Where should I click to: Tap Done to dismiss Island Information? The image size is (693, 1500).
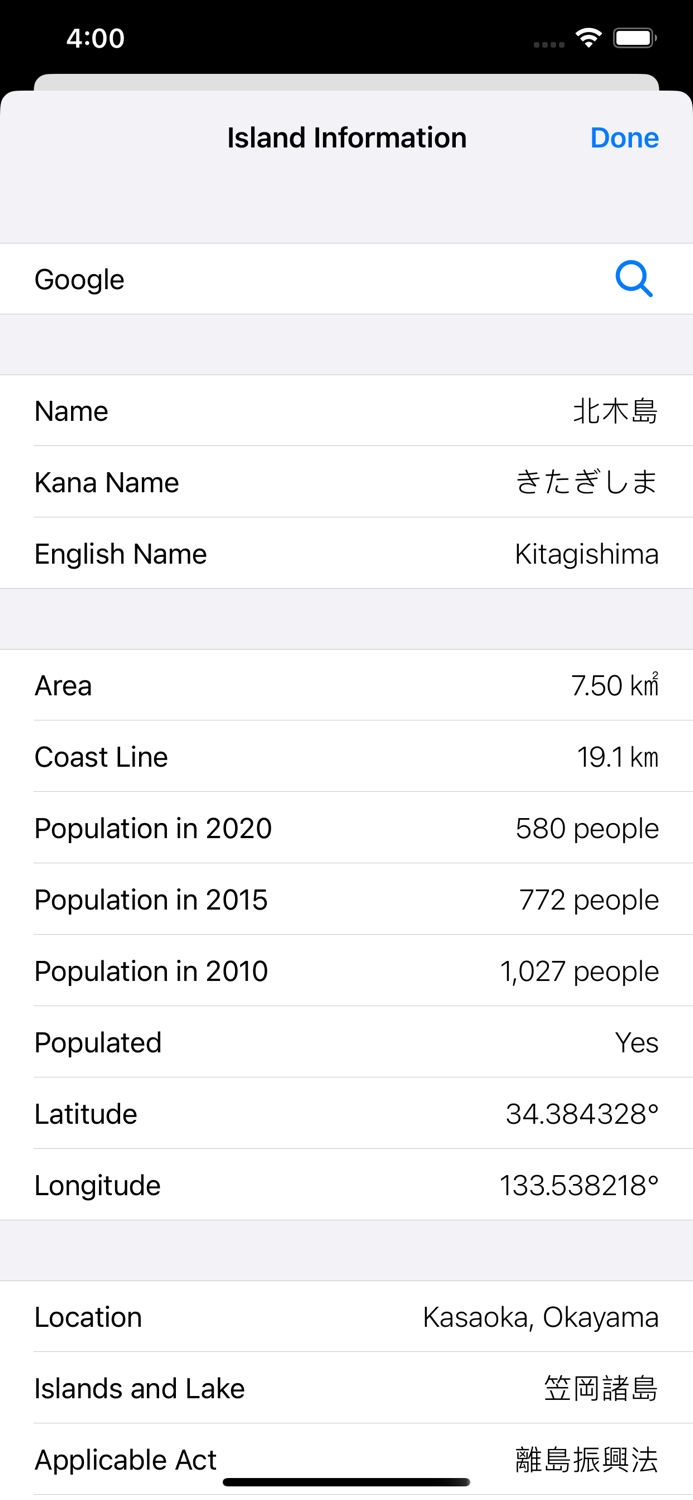click(624, 137)
